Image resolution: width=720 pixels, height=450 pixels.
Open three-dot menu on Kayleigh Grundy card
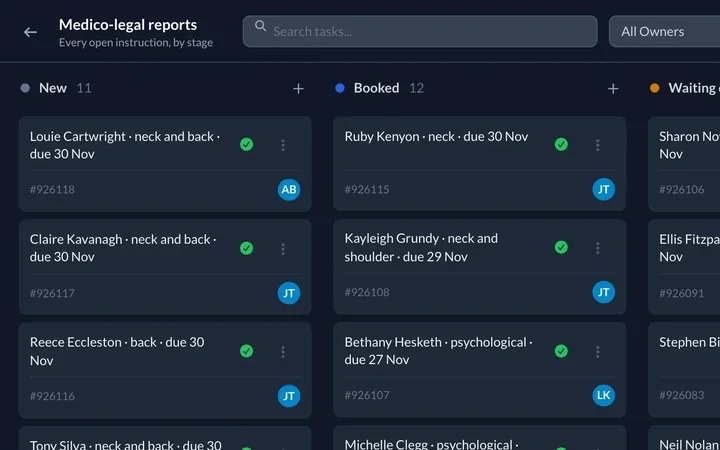click(597, 248)
